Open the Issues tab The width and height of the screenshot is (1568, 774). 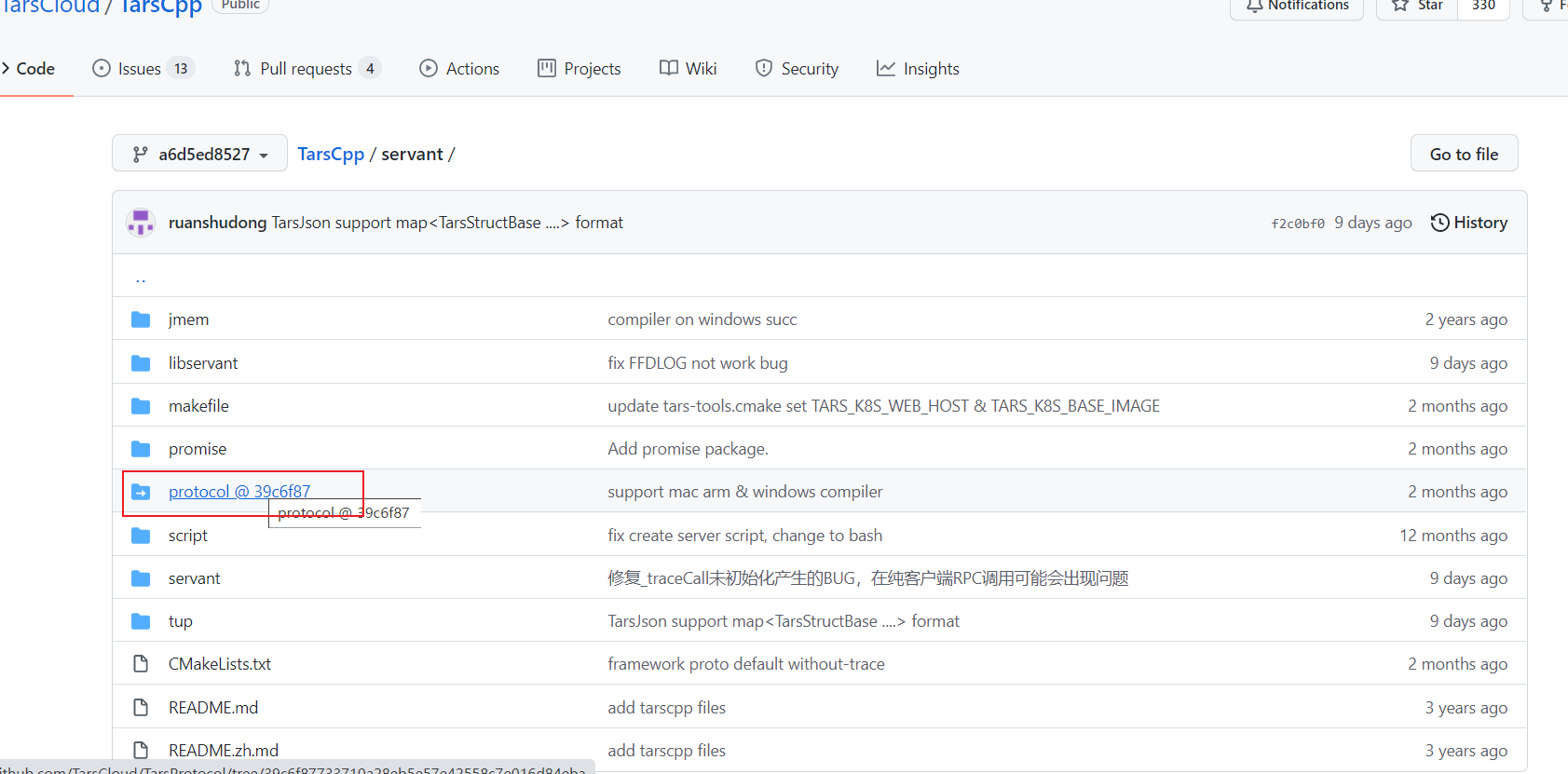tap(143, 69)
